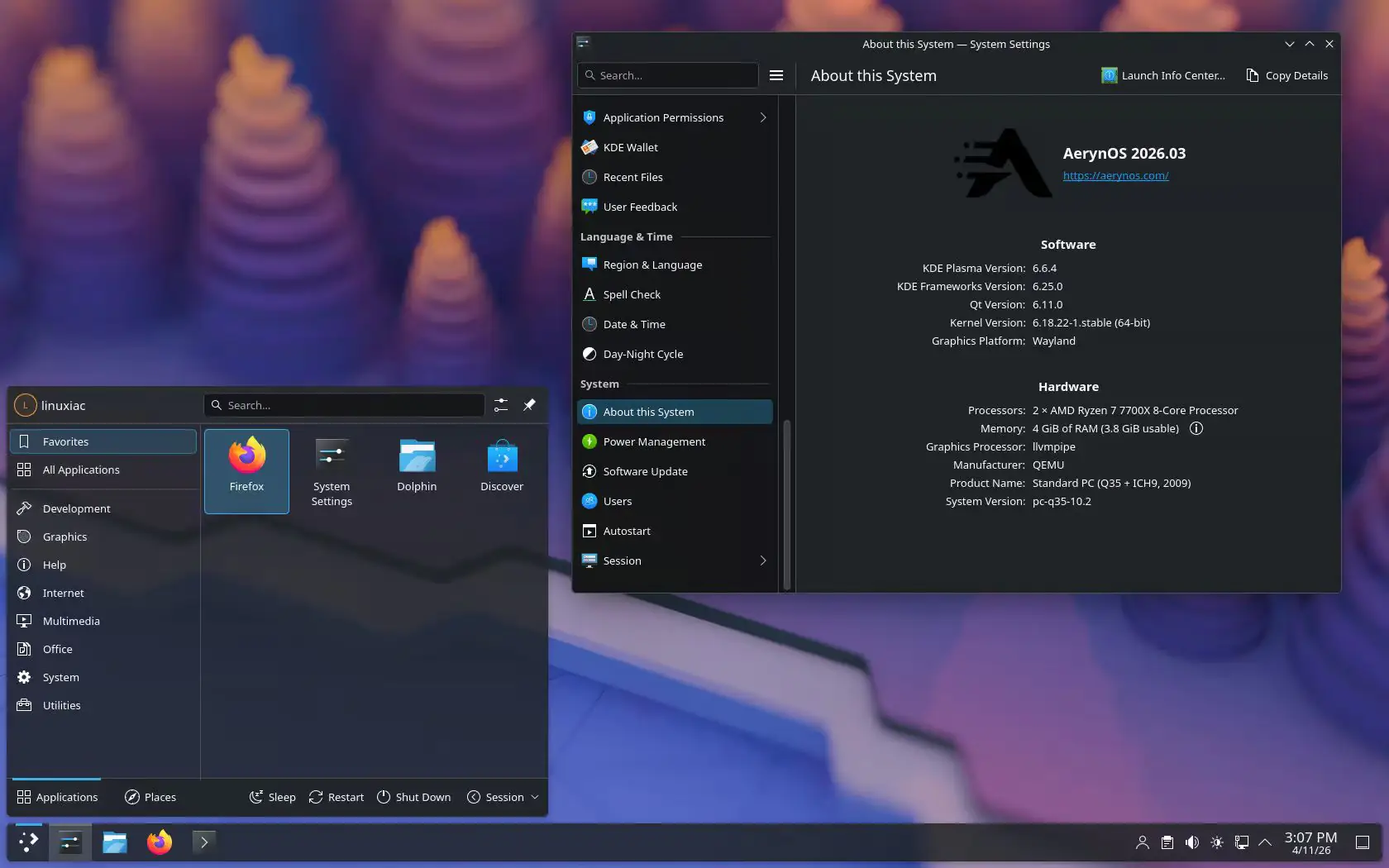Launch Discover from the favorites
Image resolution: width=1389 pixels, height=868 pixels.
point(501,470)
